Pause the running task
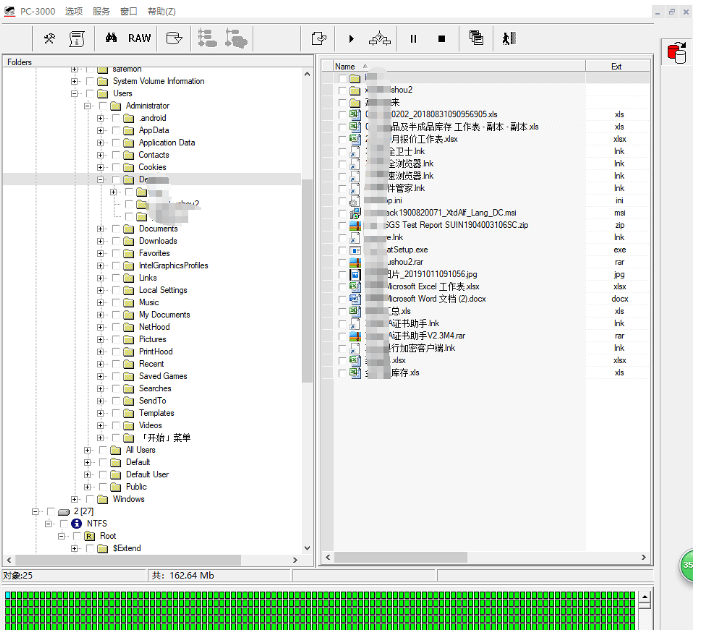The width and height of the screenshot is (701, 630). pos(413,39)
